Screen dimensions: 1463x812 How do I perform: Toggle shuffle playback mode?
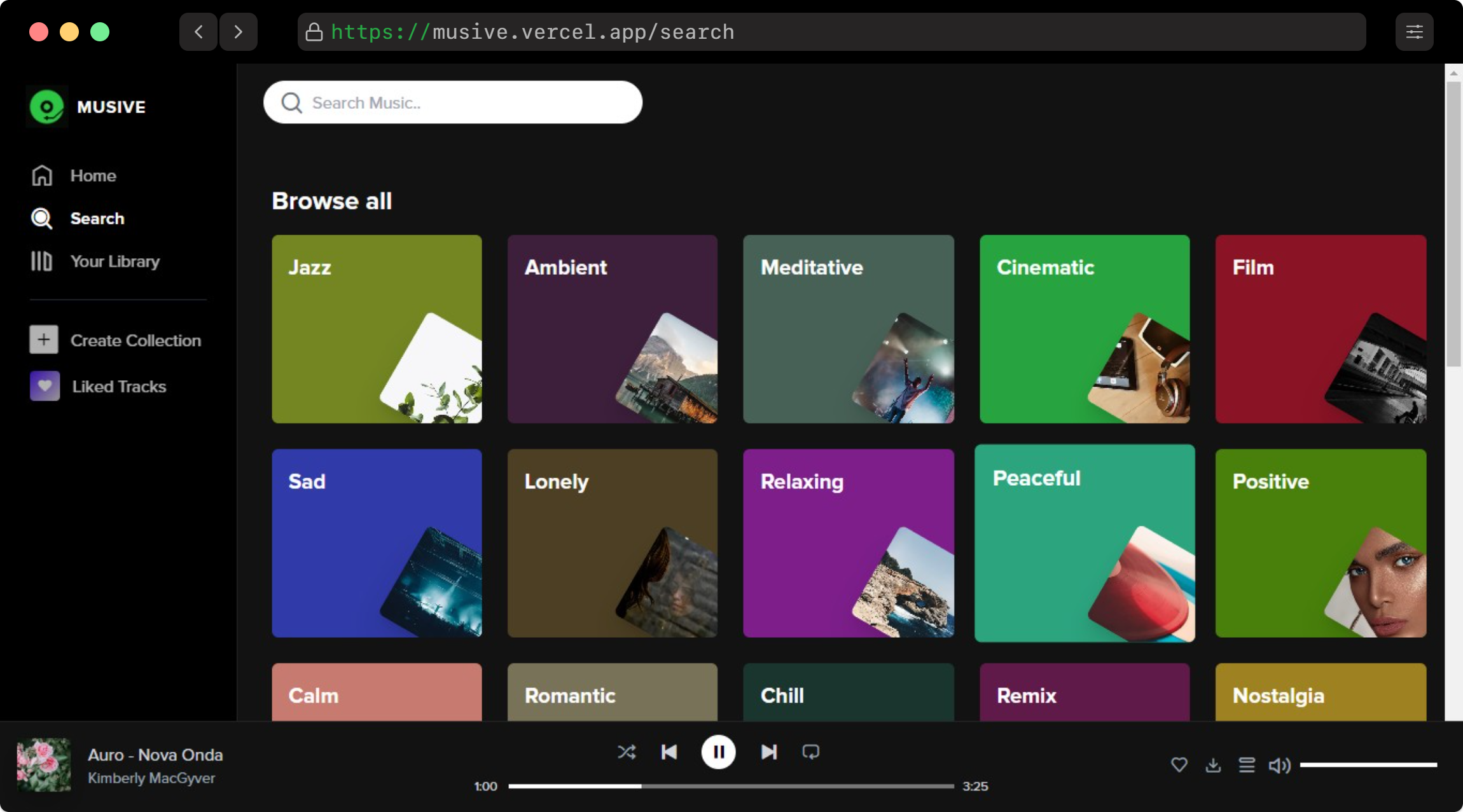pyautogui.click(x=626, y=752)
